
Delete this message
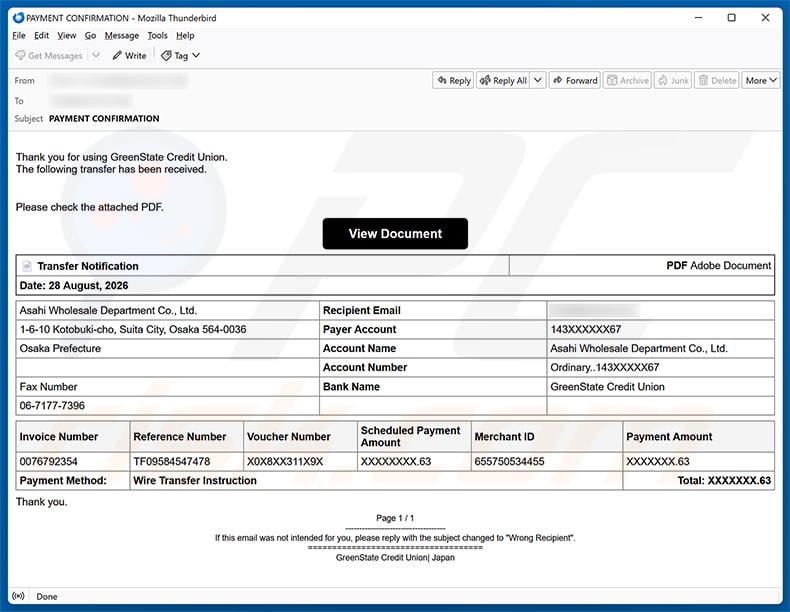[717, 80]
